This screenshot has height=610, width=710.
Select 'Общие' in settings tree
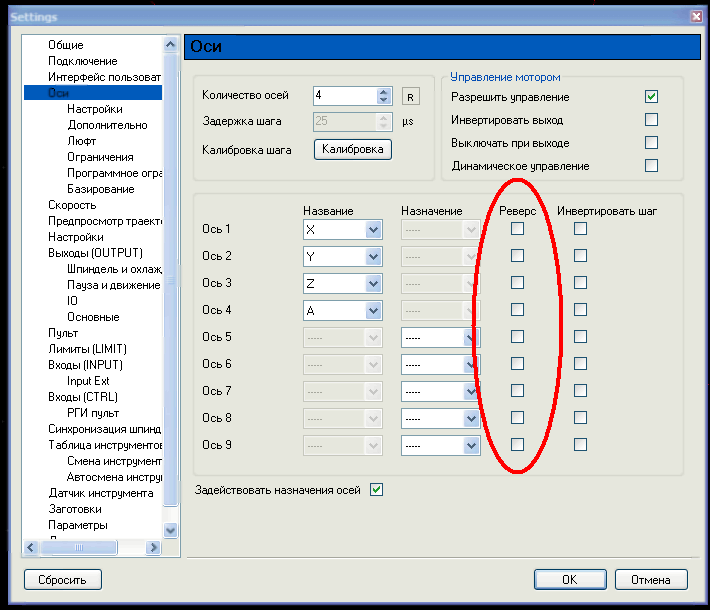[x=66, y=45]
